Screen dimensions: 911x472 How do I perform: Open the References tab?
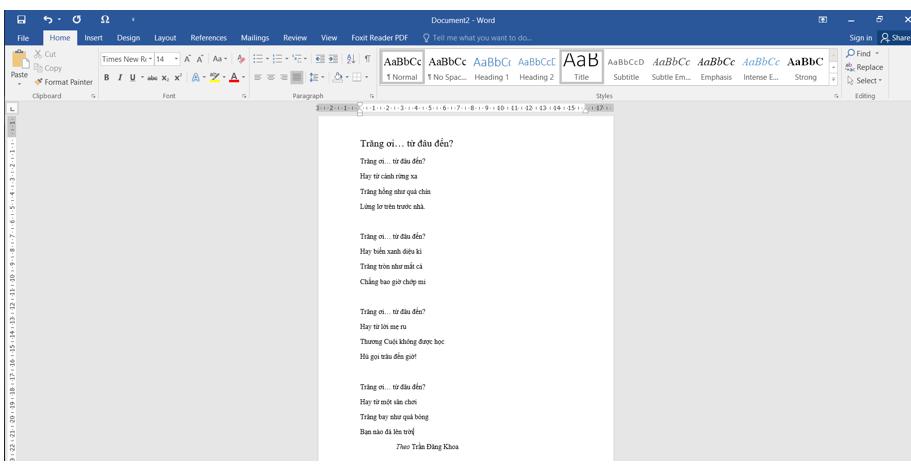[x=208, y=37]
